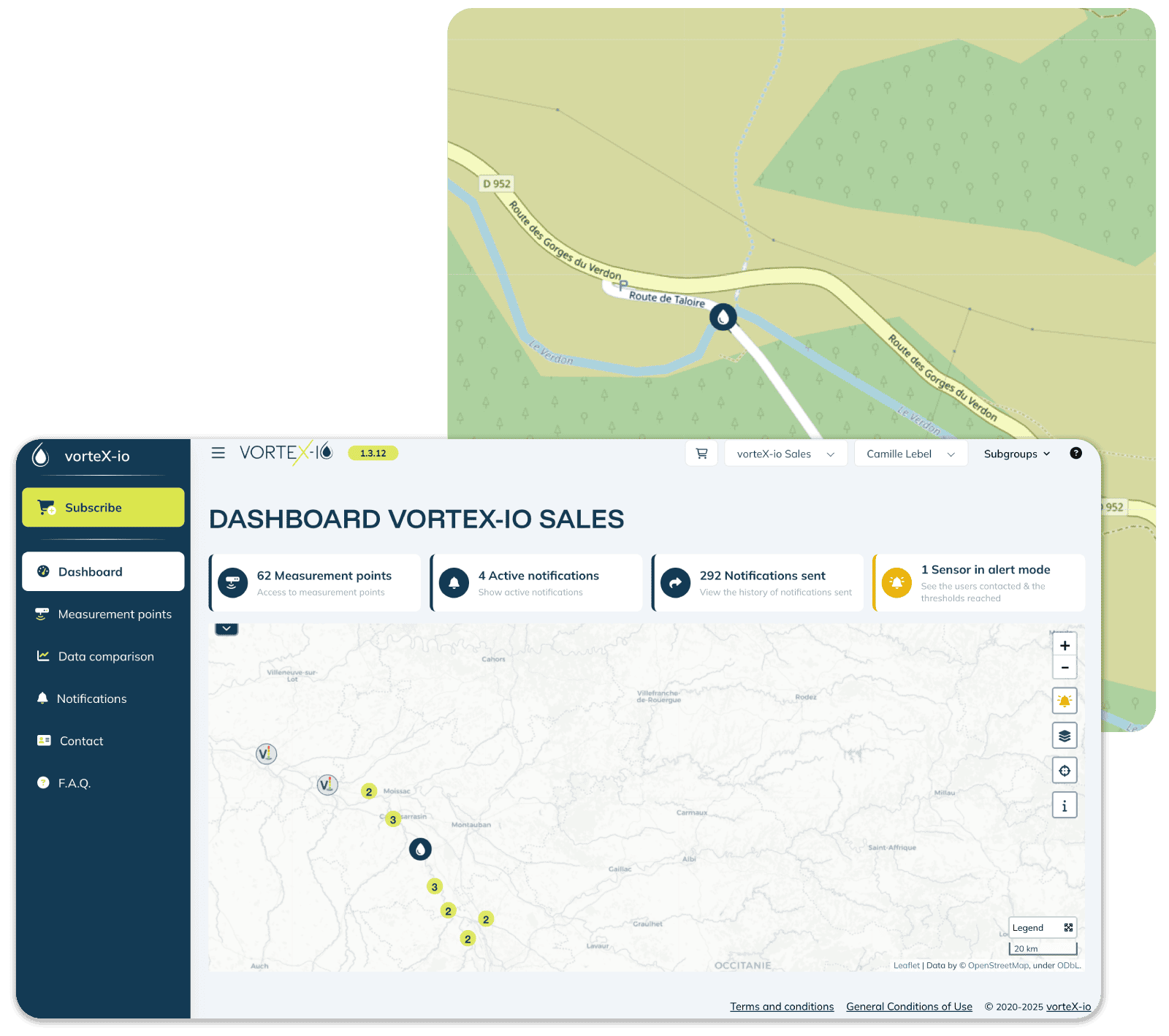This screenshot has width=1169, height=1036.
Task: Open the map layers control
Action: coord(1065,736)
